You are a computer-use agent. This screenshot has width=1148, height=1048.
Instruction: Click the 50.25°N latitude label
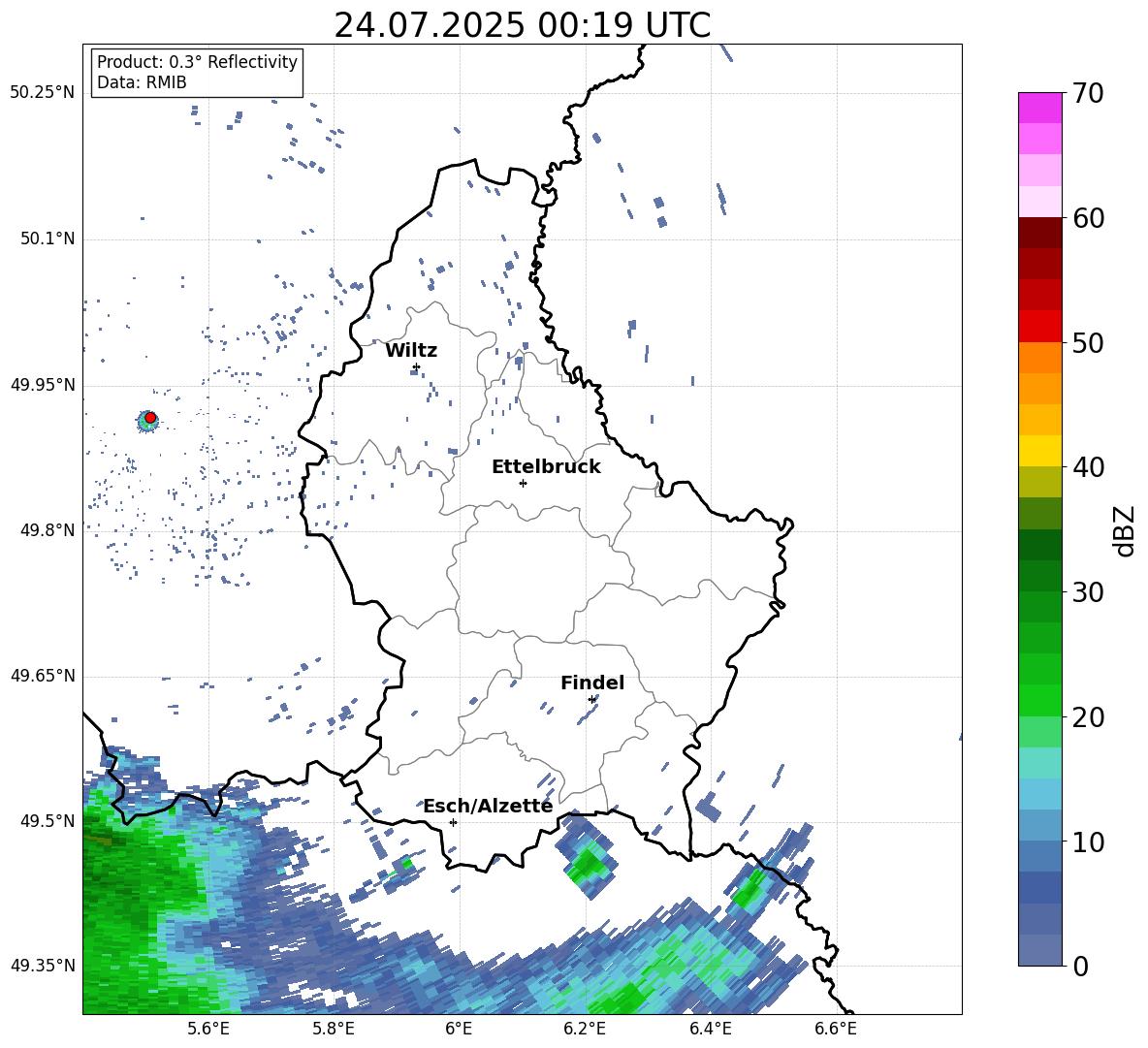pyautogui.click(x=43, y=93)
